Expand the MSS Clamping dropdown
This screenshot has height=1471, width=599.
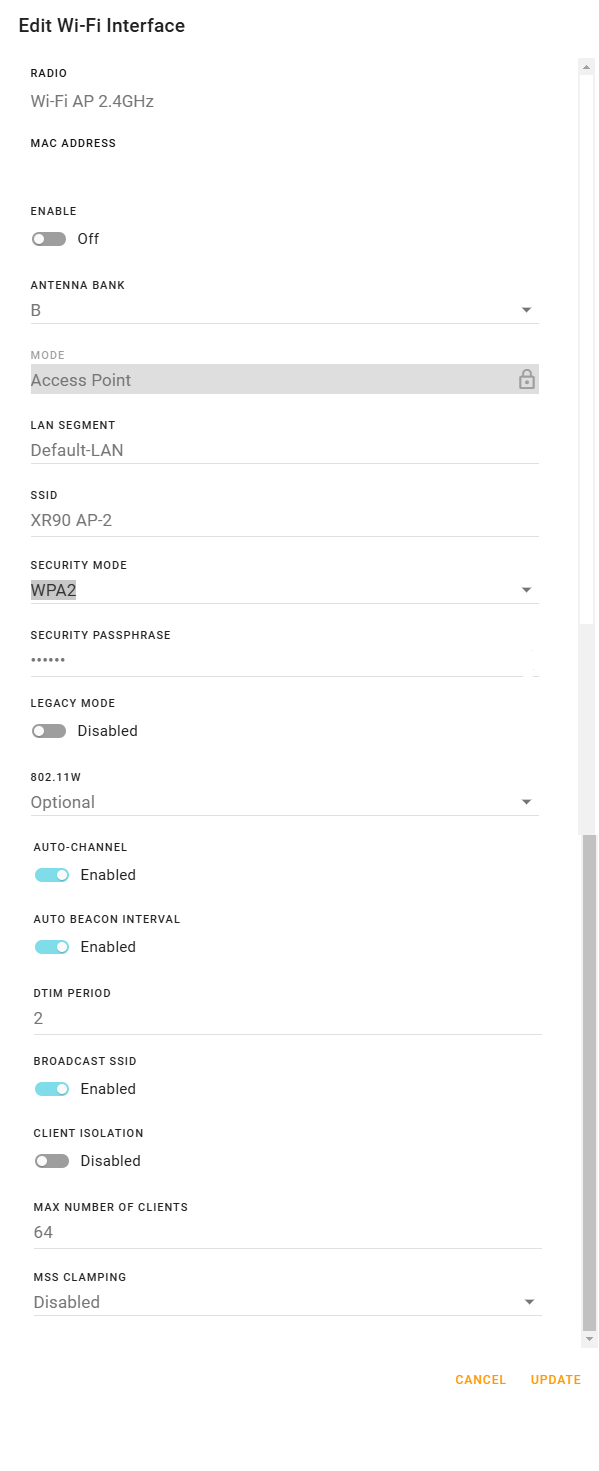point(288,1302)
